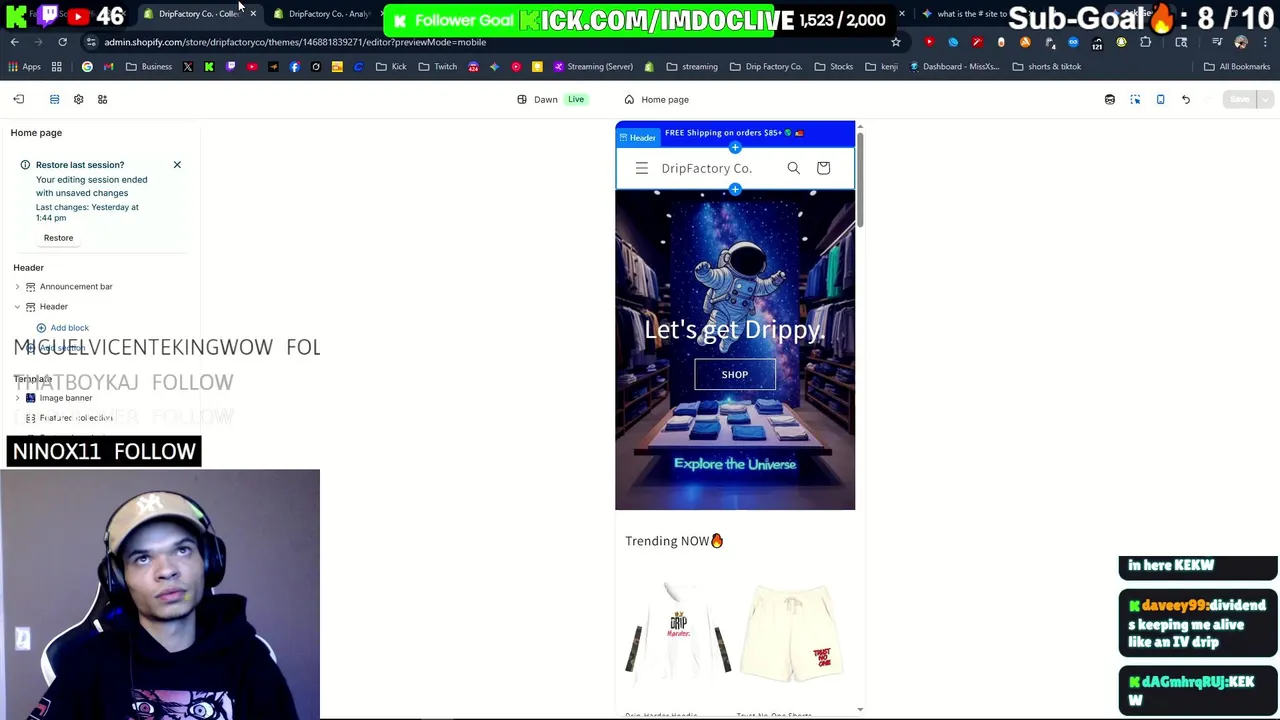Click the SHOP button on banner

(735, 374)
